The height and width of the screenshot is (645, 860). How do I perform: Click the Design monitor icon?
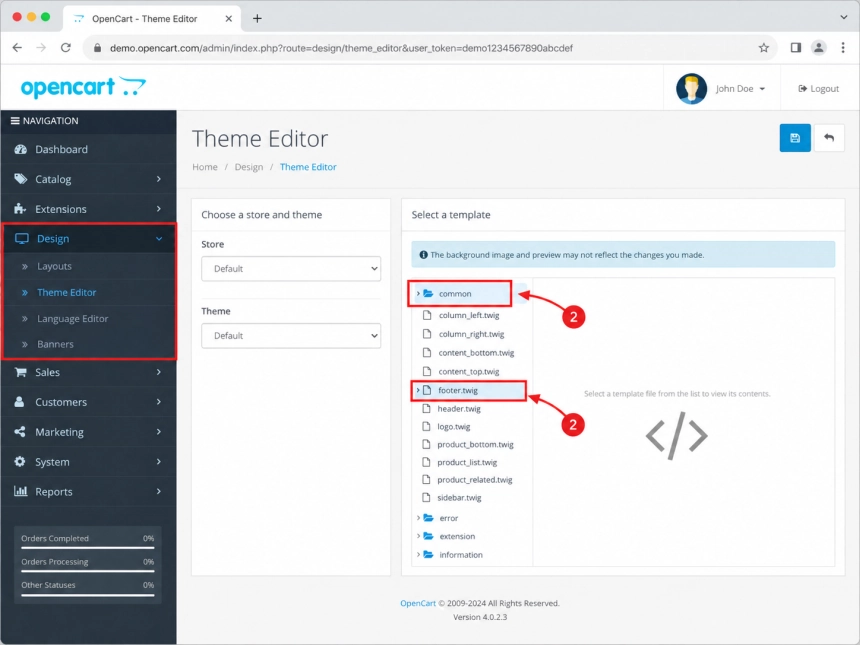pos(21,239)
